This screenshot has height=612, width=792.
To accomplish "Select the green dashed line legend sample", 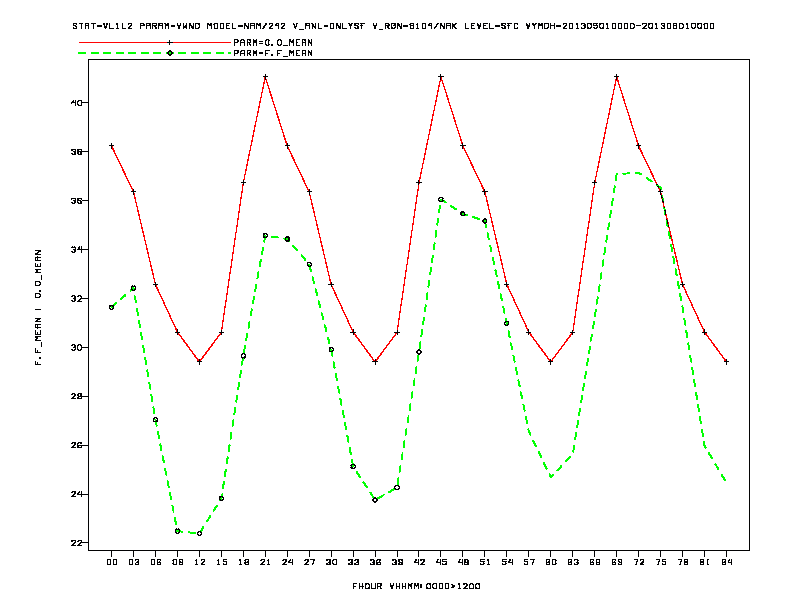I will click(155, 53).
